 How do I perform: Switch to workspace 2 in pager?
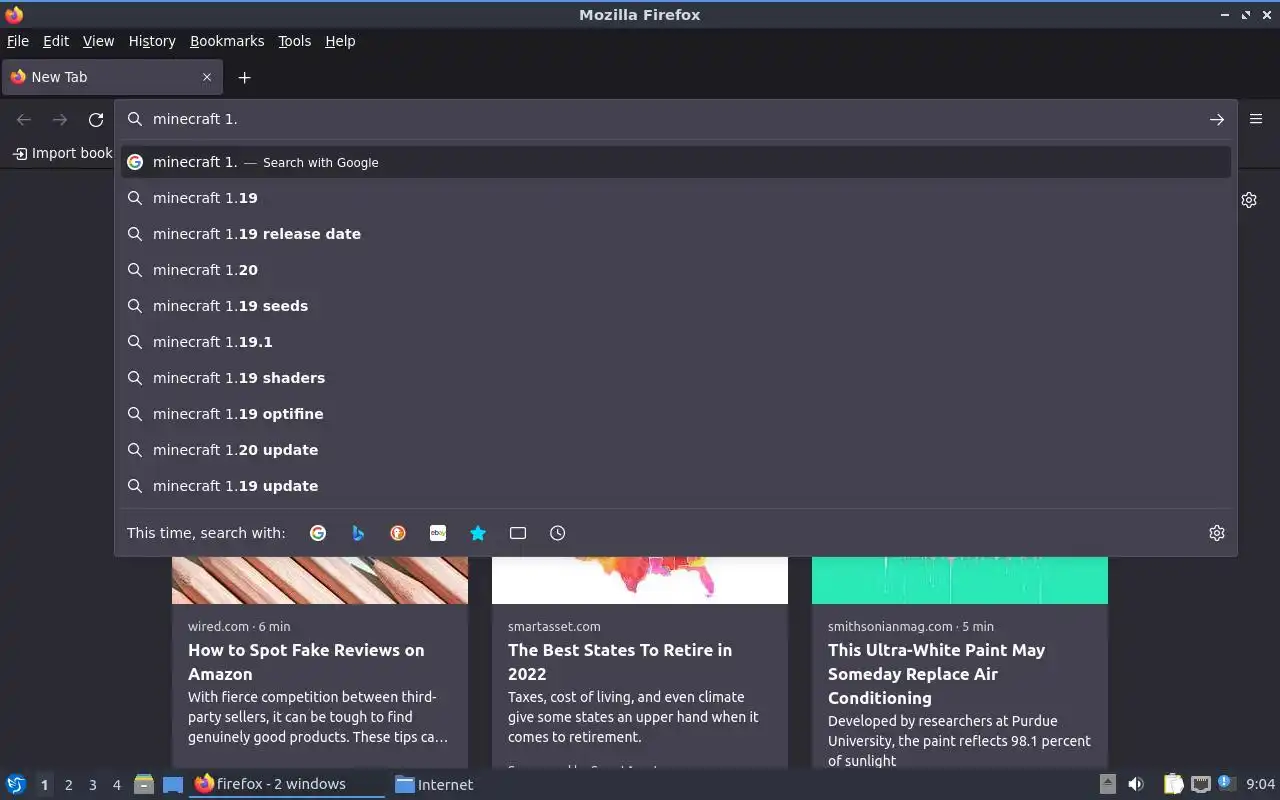68,785
